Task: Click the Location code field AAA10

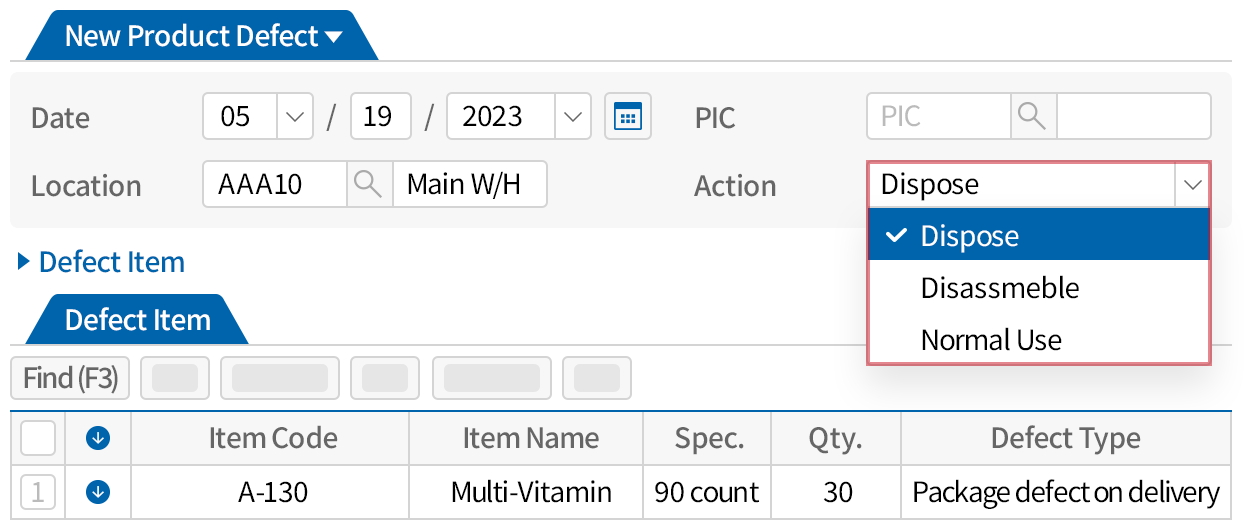Action: click(275, 185)
